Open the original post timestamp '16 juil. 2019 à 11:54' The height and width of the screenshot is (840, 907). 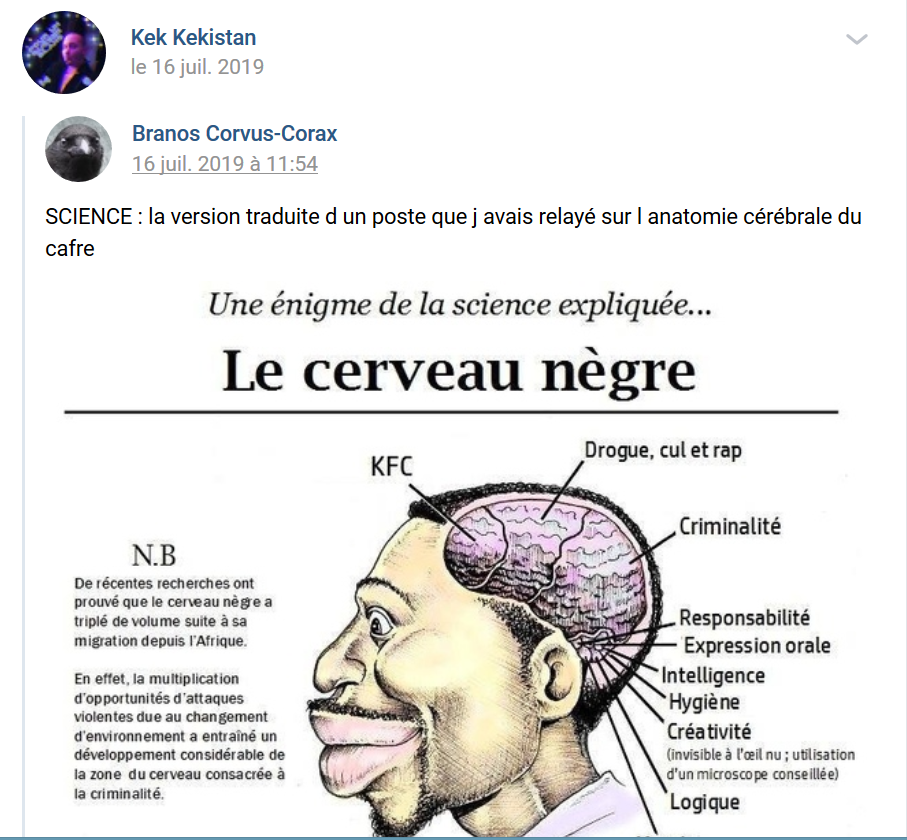coord(224,164)
